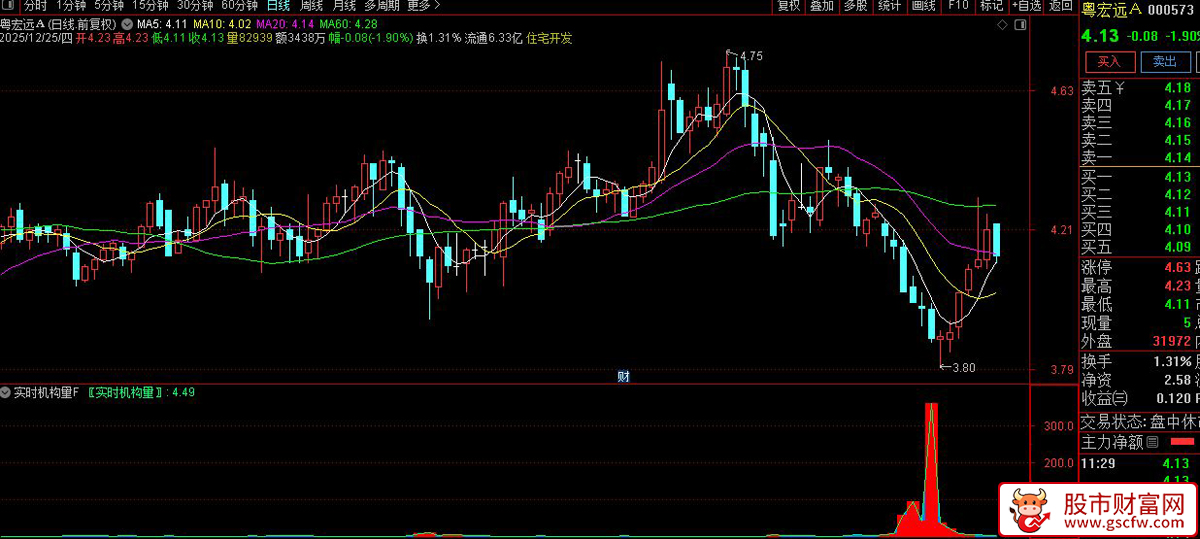Switch to 月线 monthly chart
Screen dimensions: 1200x539
pos(343,6)
